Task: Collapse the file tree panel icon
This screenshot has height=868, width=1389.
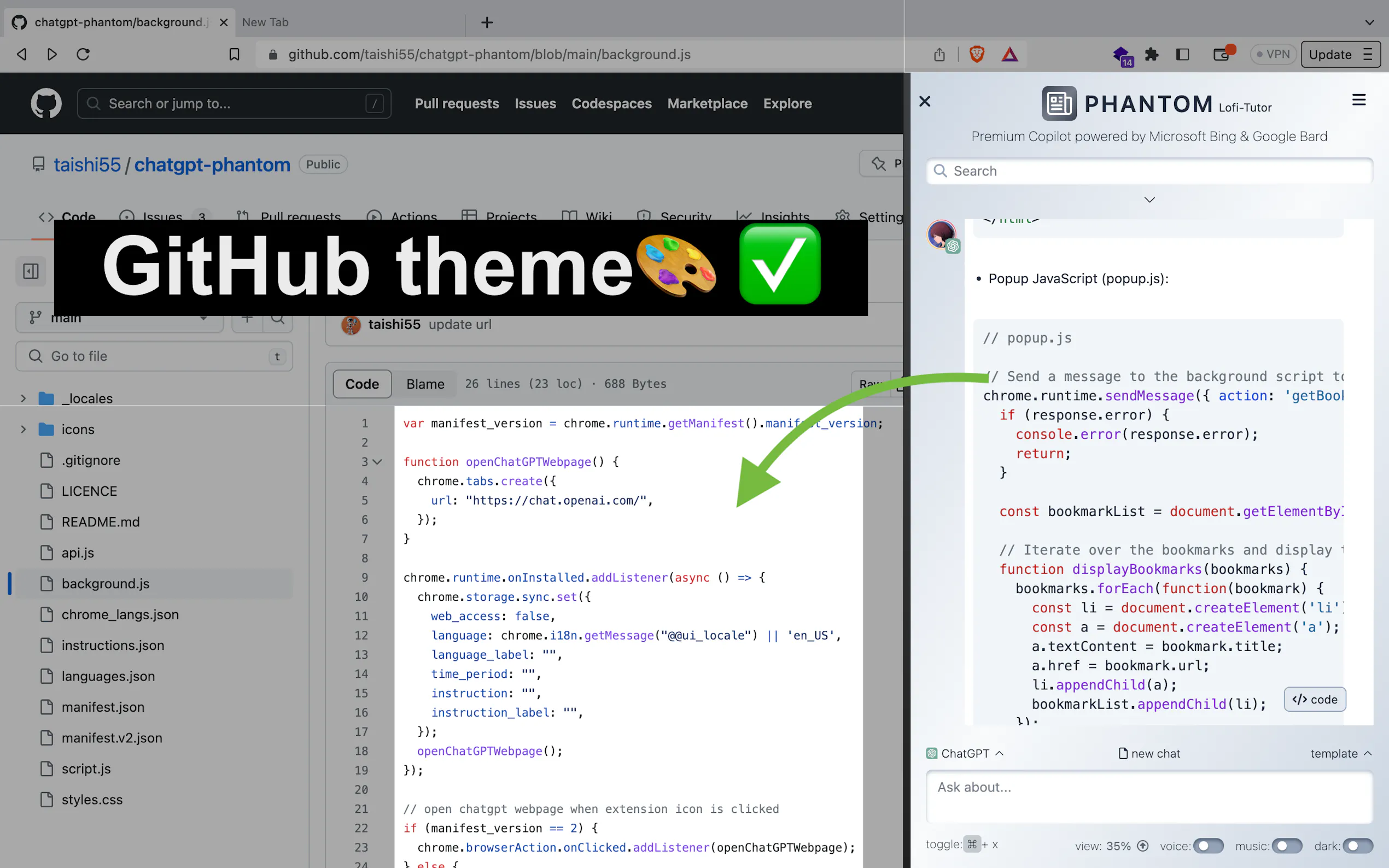Action: click(31, 271)
